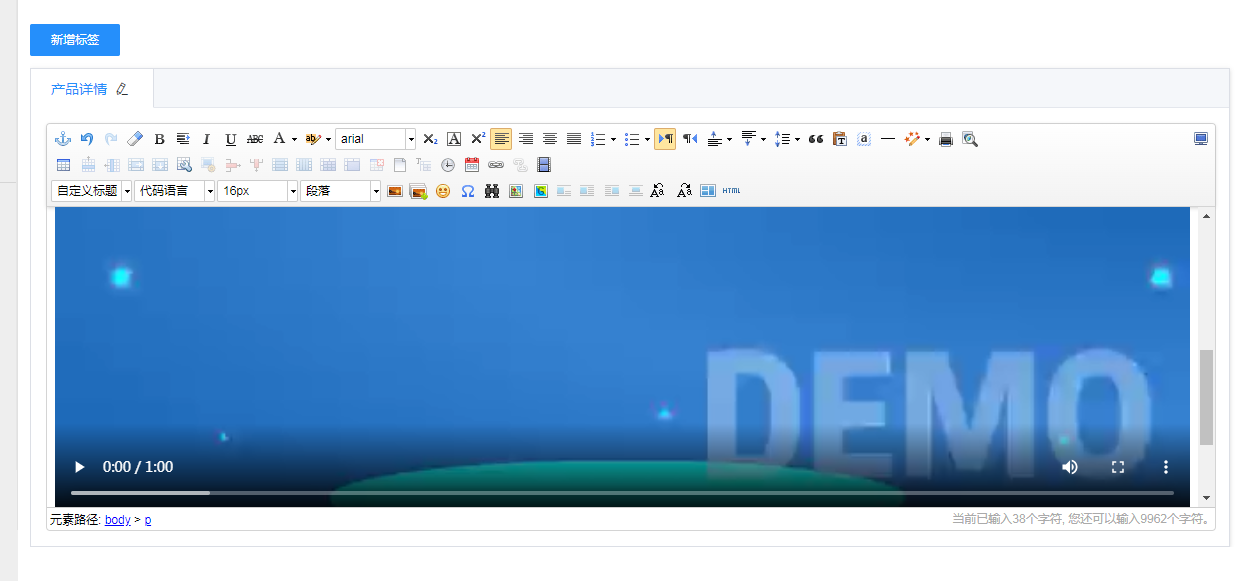Edit the 产品详情 tab name pencil
The width and height of the screenshot is (1252, 581).
click(122, 89)
